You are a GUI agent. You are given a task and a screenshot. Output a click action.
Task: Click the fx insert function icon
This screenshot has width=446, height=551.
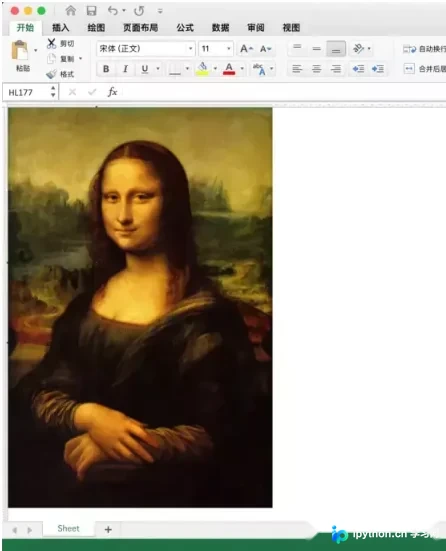[112, 92]
